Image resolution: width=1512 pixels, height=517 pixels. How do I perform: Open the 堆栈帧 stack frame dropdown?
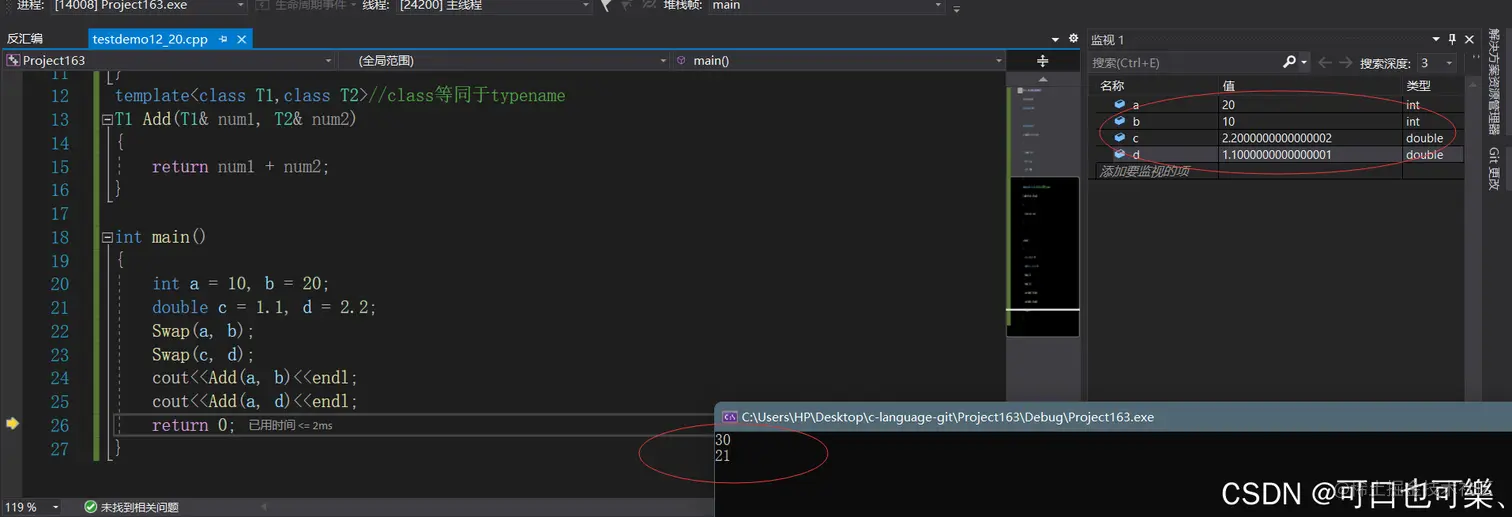coord(825,6)
